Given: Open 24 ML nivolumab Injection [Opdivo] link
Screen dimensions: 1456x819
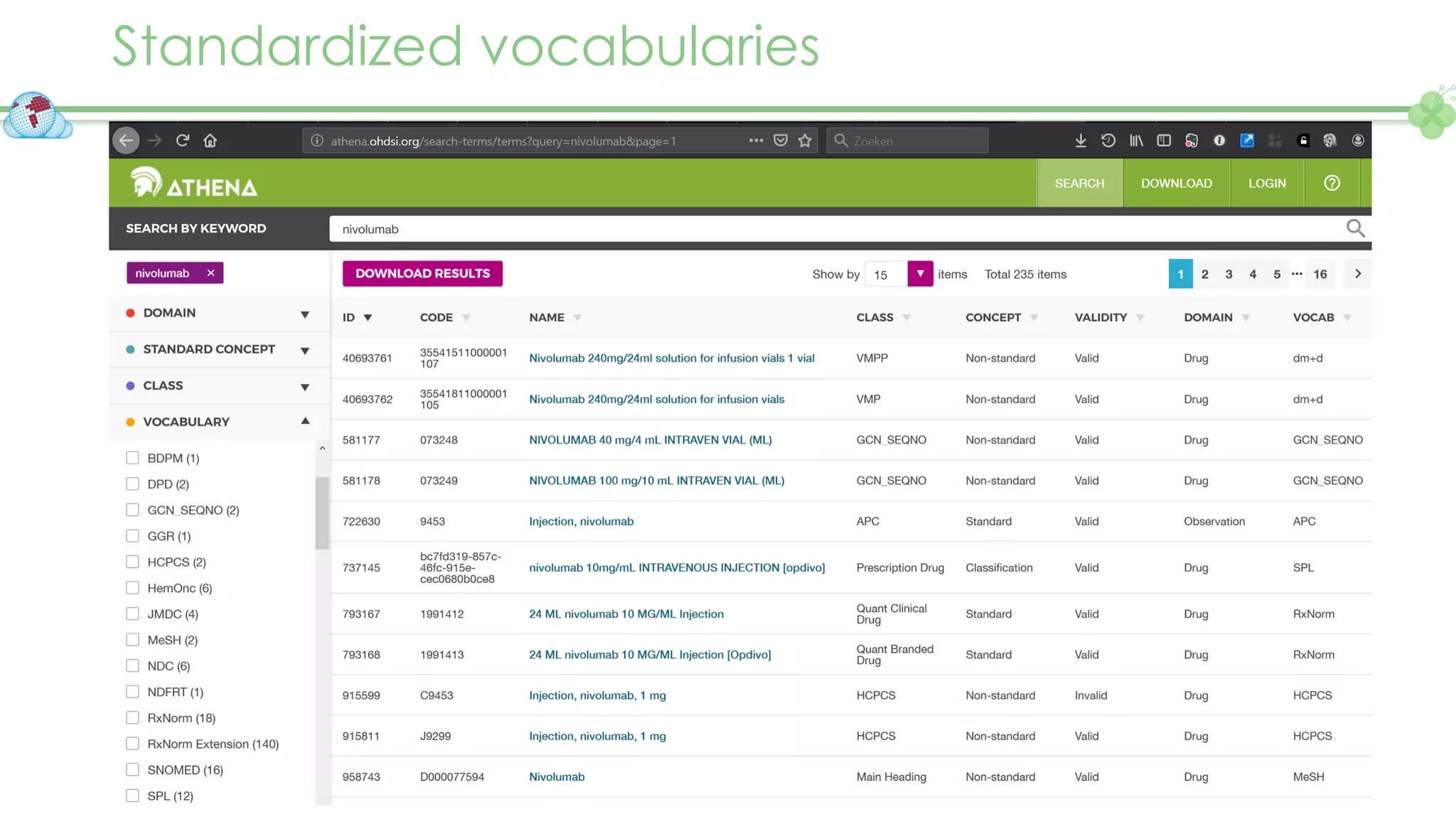Looking at the screenshot, I should (650, 655).
